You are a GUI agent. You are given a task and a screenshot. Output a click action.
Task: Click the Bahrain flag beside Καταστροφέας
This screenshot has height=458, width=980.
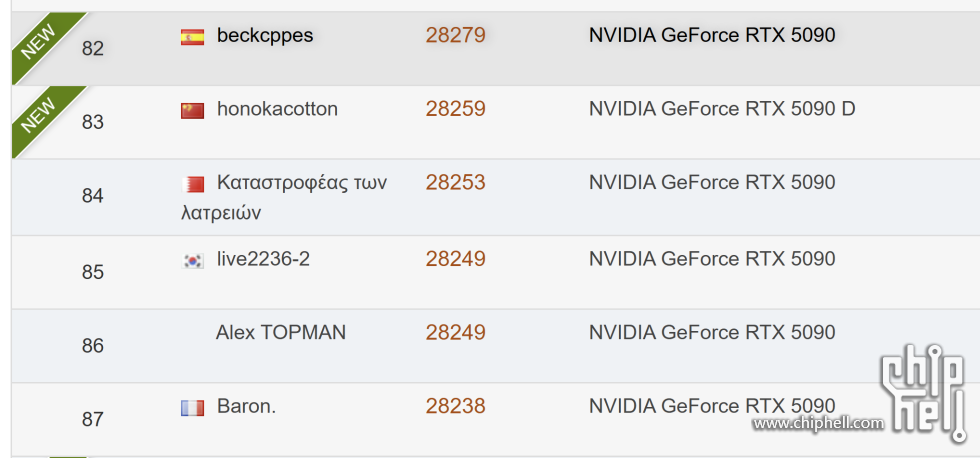pos(192,185)
